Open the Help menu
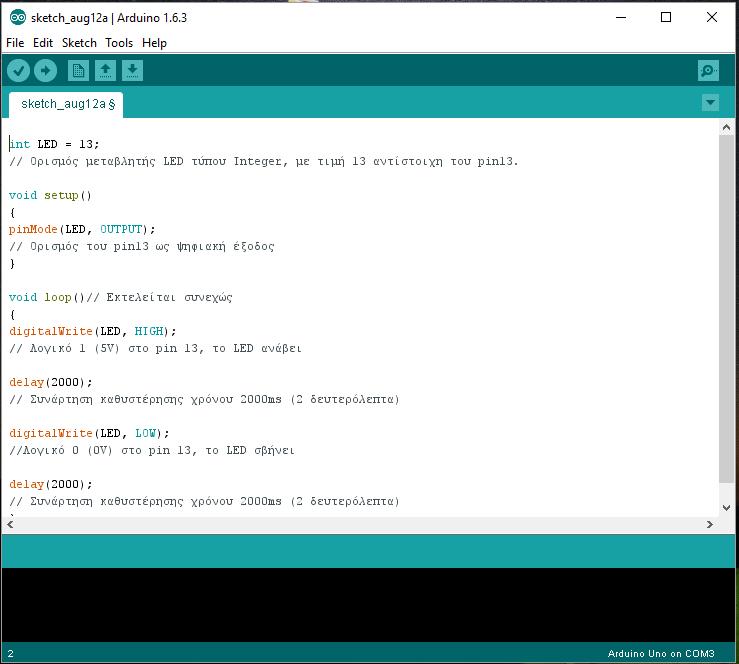Image resolution: width=739 pixels, height=664 pixels. click(x=154, y=43)
